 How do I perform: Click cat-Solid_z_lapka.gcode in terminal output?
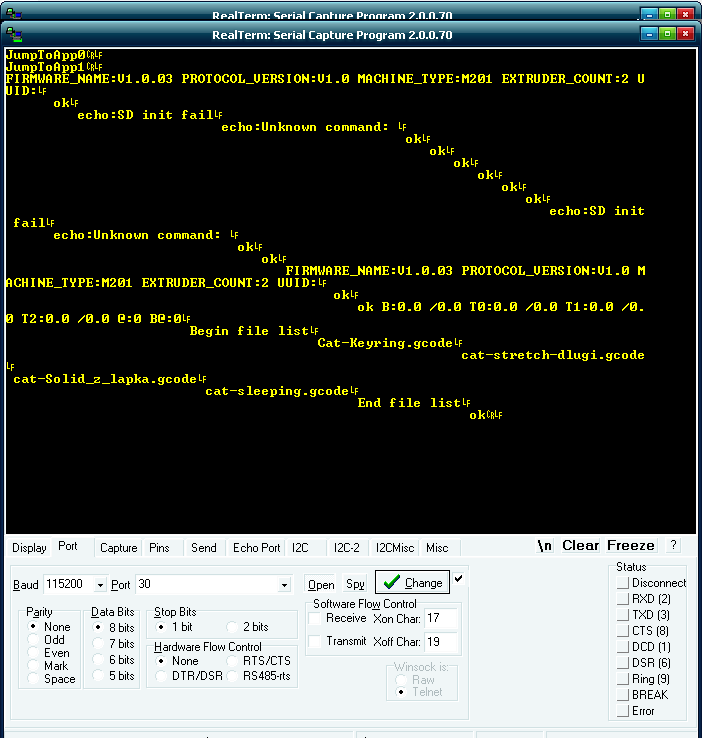tap(104, 379)
